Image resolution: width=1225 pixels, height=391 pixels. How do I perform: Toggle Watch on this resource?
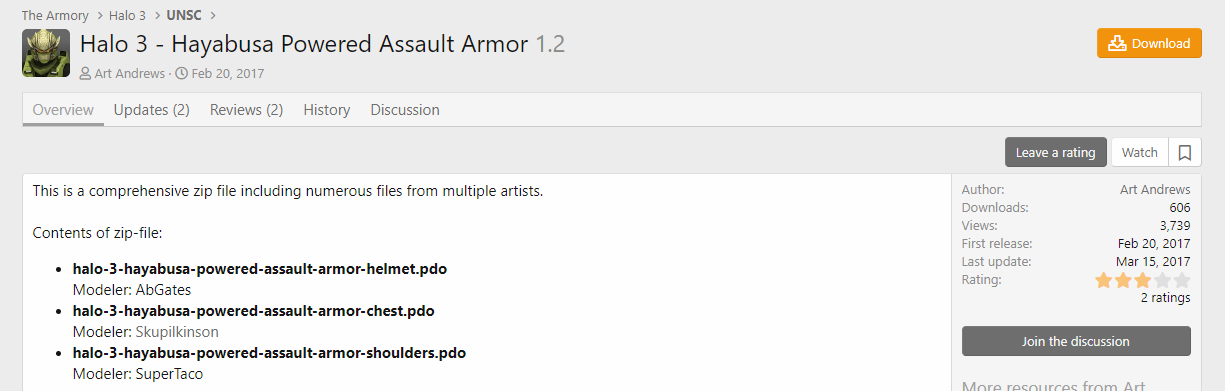click(1140, 153)
